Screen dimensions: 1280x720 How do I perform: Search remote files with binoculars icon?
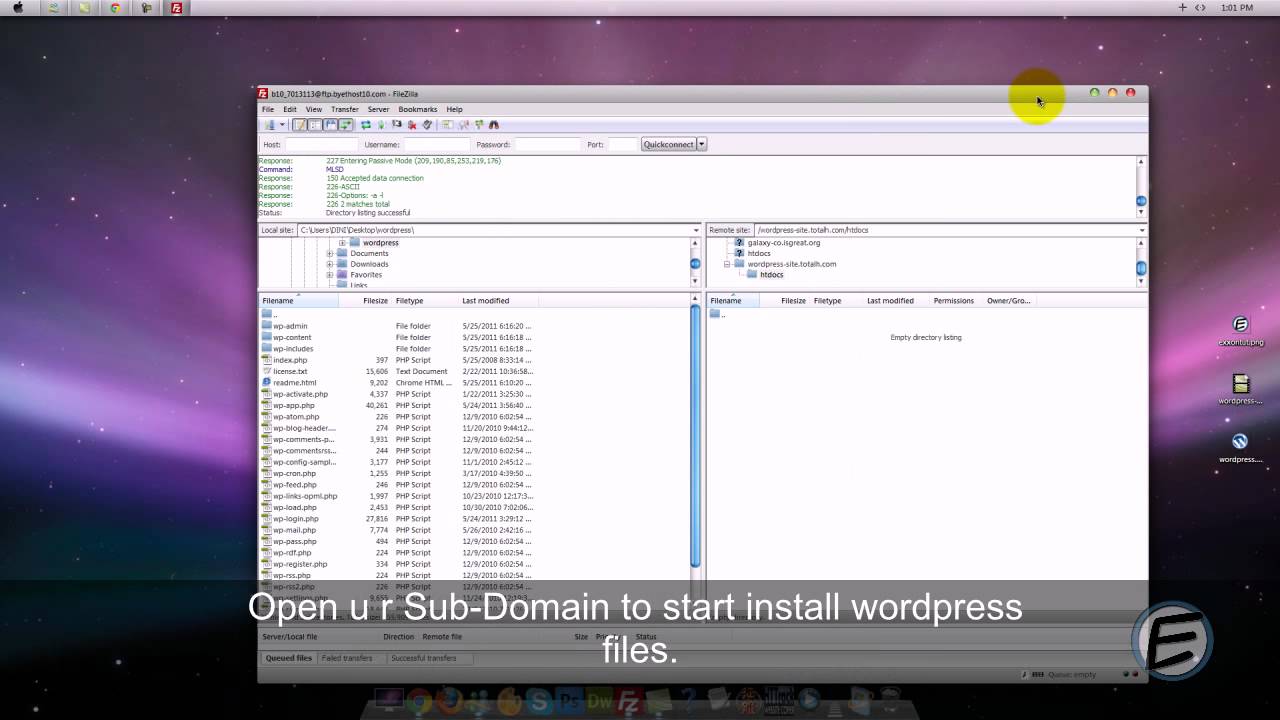[493, 125]
